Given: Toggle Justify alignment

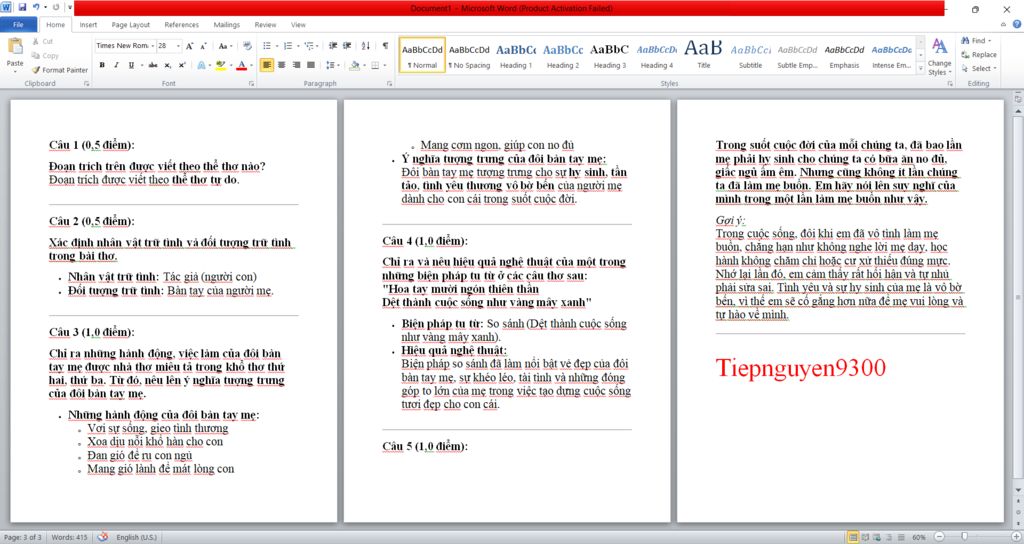Looking at the screenshot, I should 311,65.
